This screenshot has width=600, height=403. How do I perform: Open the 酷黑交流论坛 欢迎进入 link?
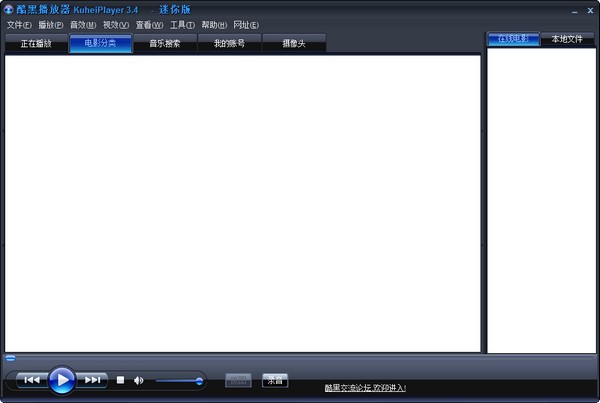point(365,387)
